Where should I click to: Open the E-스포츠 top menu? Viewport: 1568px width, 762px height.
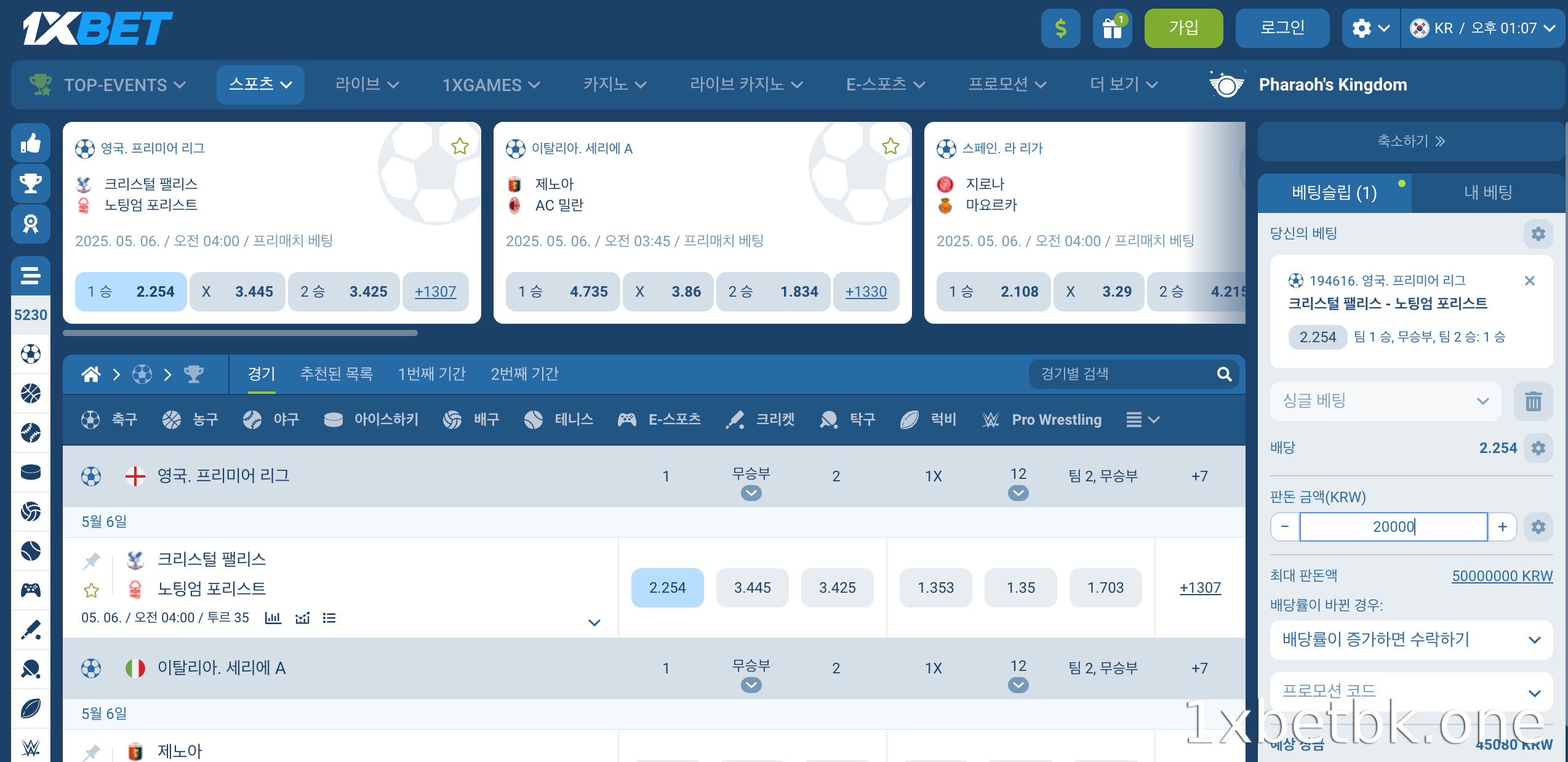[x=885, y=85]
